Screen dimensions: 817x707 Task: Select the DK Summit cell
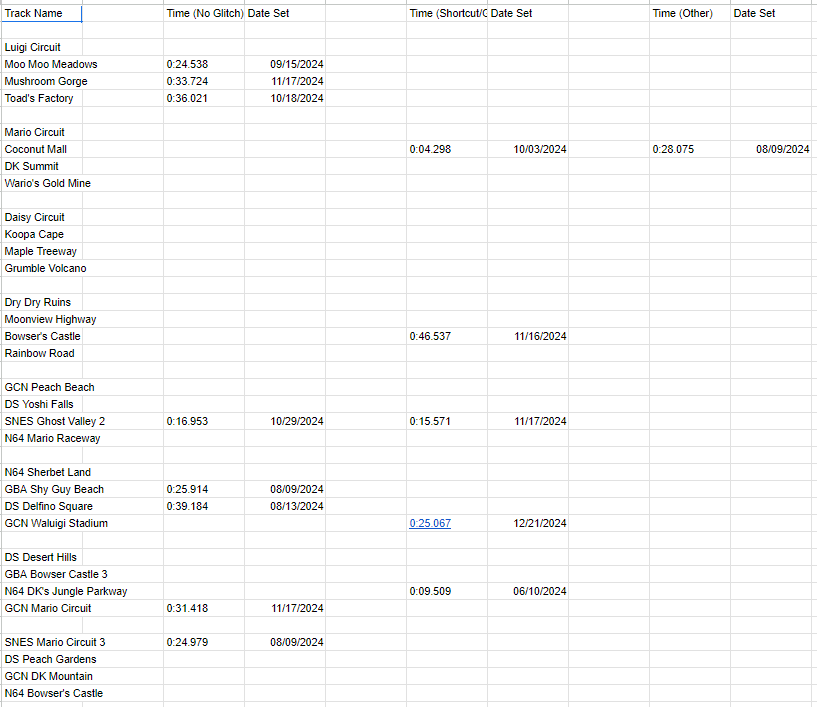42,166
